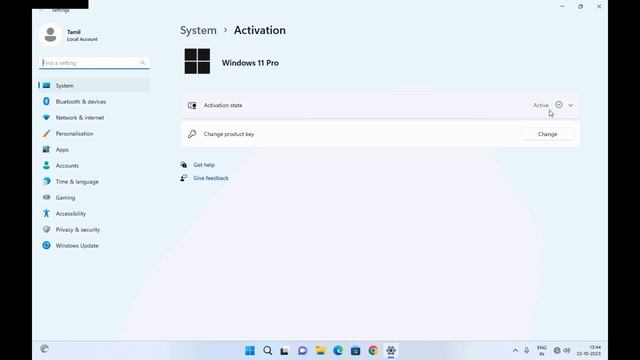Click the Bluetooth icon in the sidebar
The image size is (640, 360).
pos(46,101)
